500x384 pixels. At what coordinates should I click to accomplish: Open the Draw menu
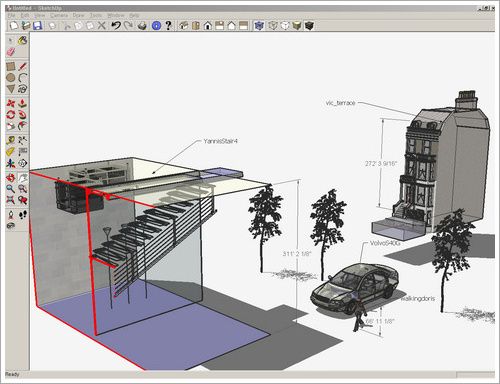click(x=79, y=15)
